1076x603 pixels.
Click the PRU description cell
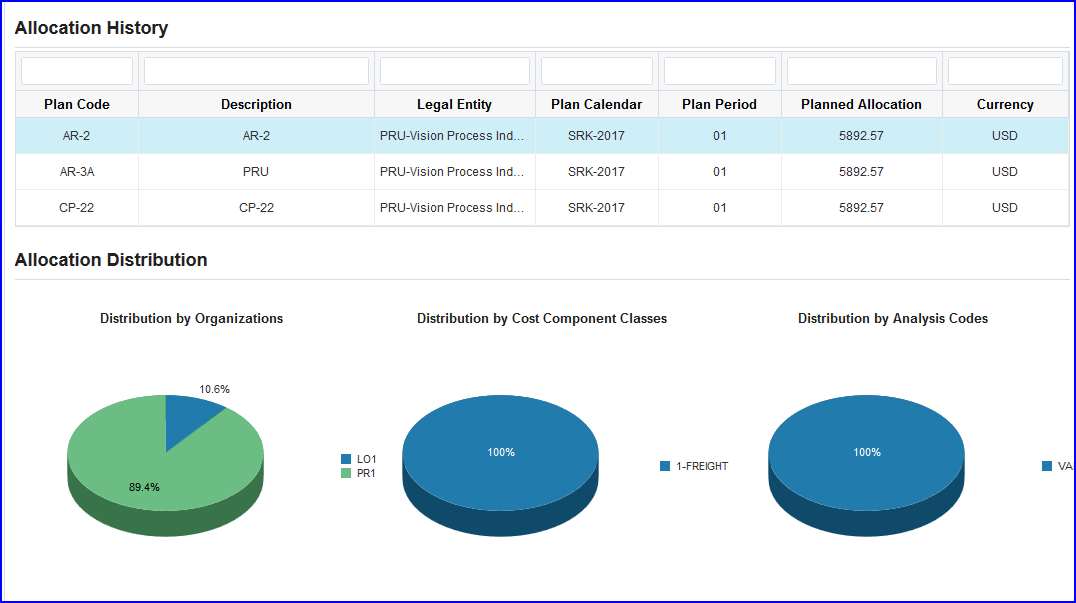pos(256,172)
